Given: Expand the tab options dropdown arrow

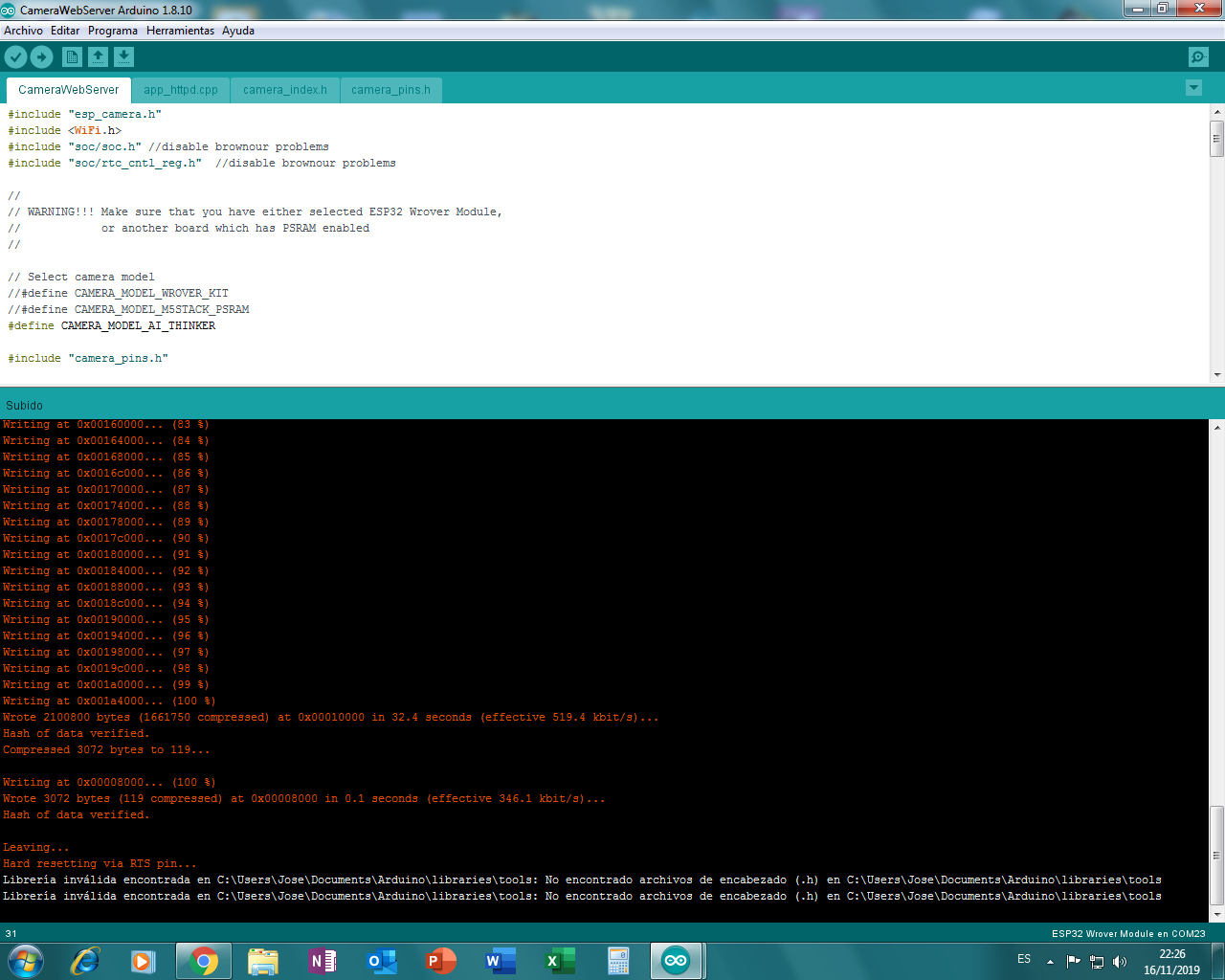Looking at the screenshot, I should coord(1193,88).
